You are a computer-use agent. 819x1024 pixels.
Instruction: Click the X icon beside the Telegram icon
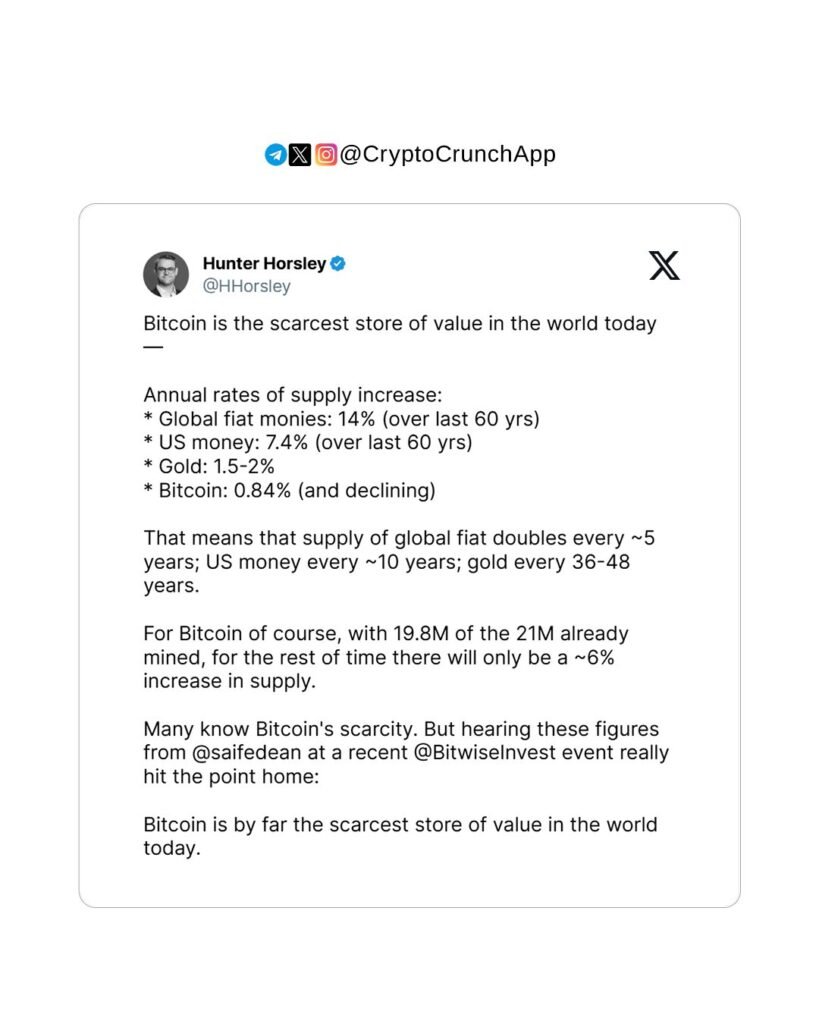pyautogui.click(x=300, y=155)
